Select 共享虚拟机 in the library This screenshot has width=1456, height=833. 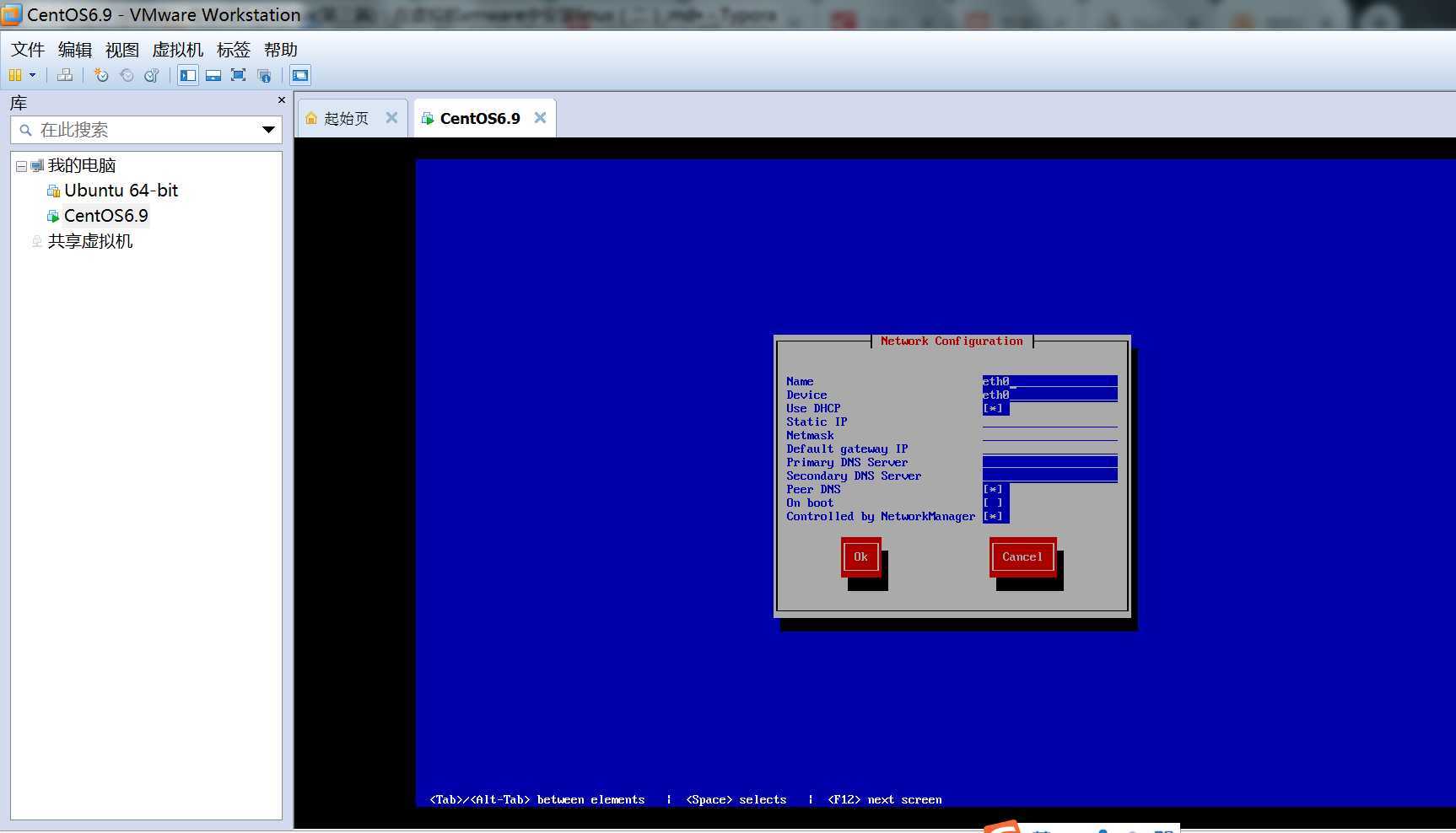[90, 241]
